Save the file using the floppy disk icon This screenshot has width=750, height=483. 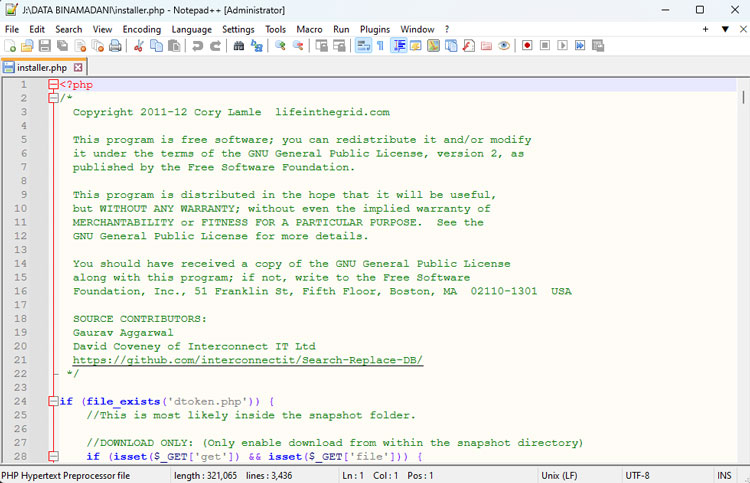coord(45,46)
